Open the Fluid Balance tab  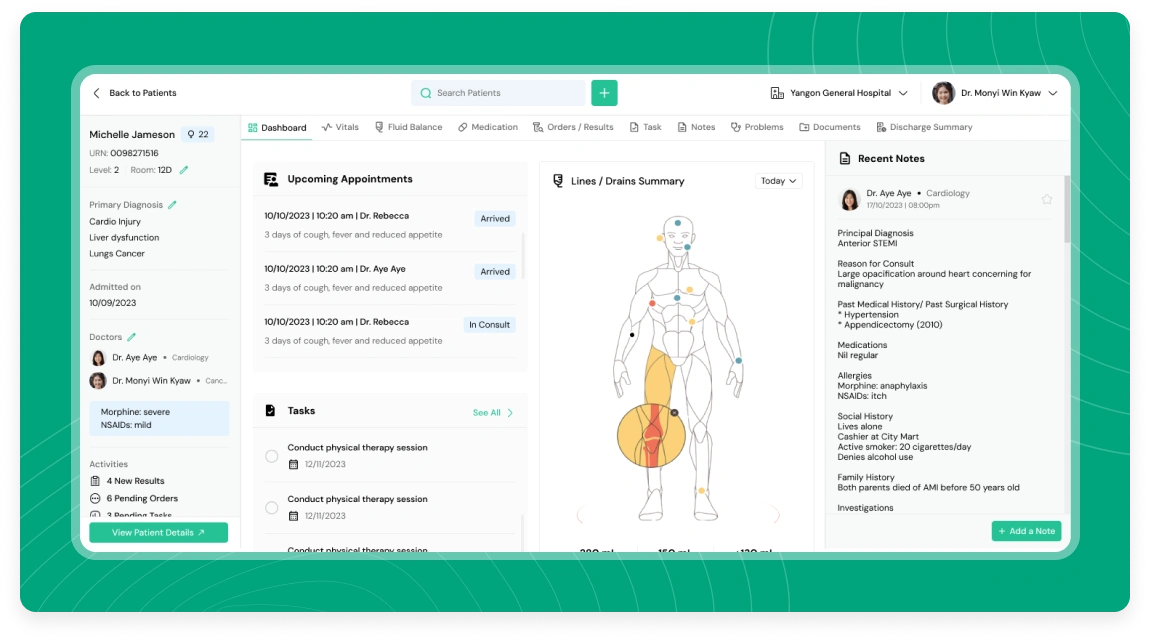[x=409, y=127]
